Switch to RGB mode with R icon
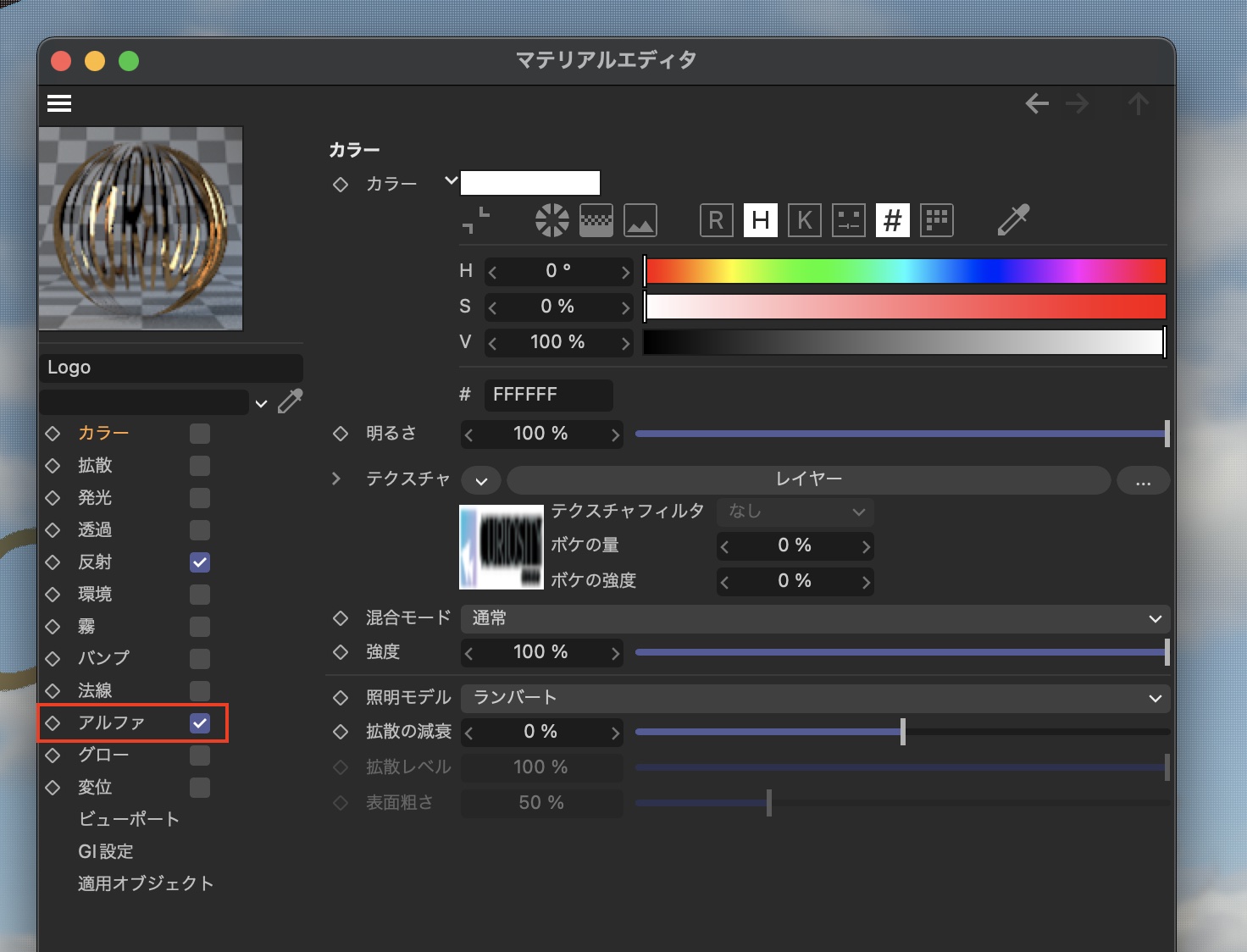The width and height of the screenshot is (1247, 952). click(716, 220)
